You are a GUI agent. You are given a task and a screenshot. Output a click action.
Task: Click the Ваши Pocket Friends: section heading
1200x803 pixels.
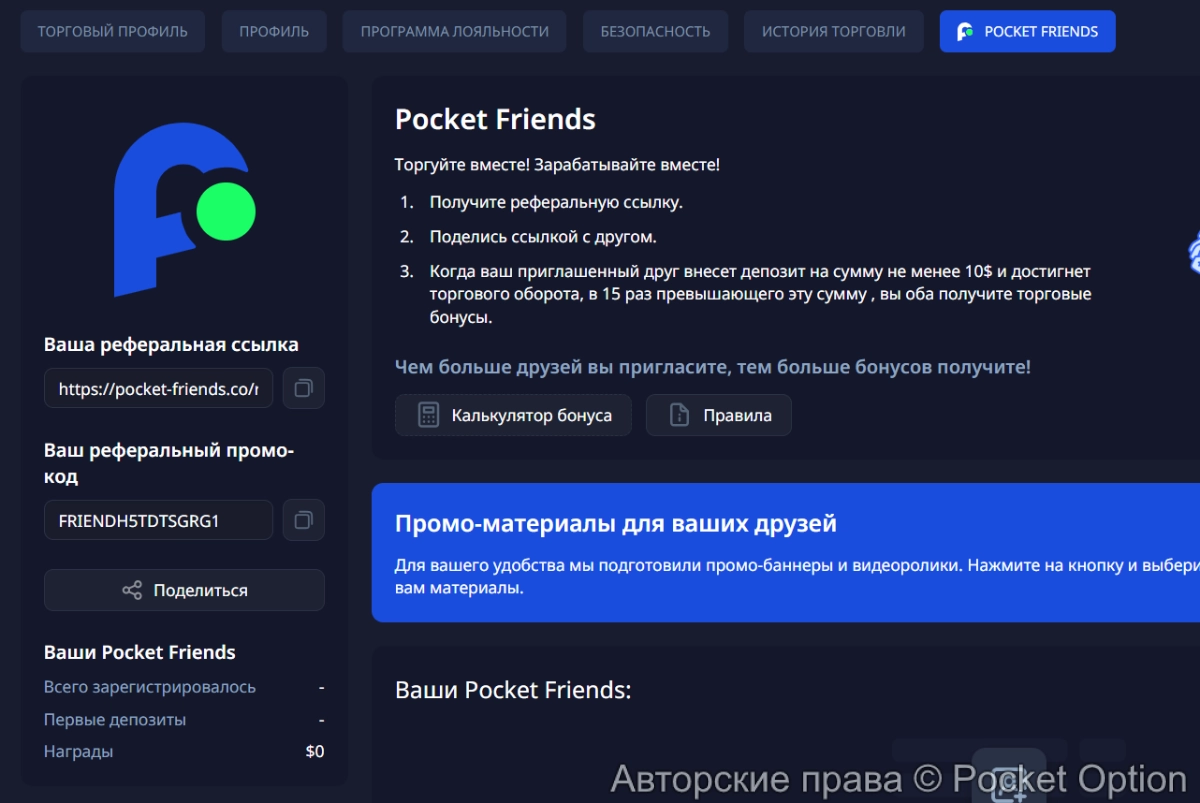click(x=513, y=690)
